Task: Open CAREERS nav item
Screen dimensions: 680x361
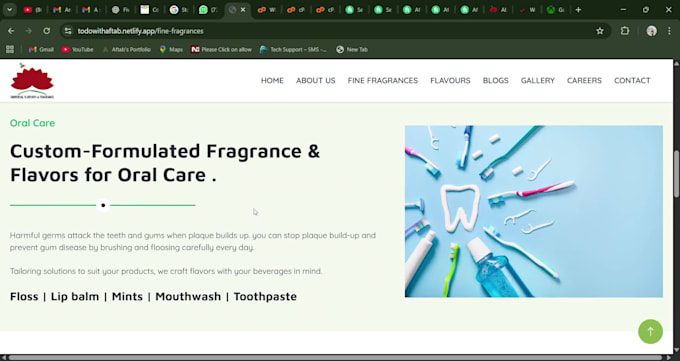Action: coord(584,80)
